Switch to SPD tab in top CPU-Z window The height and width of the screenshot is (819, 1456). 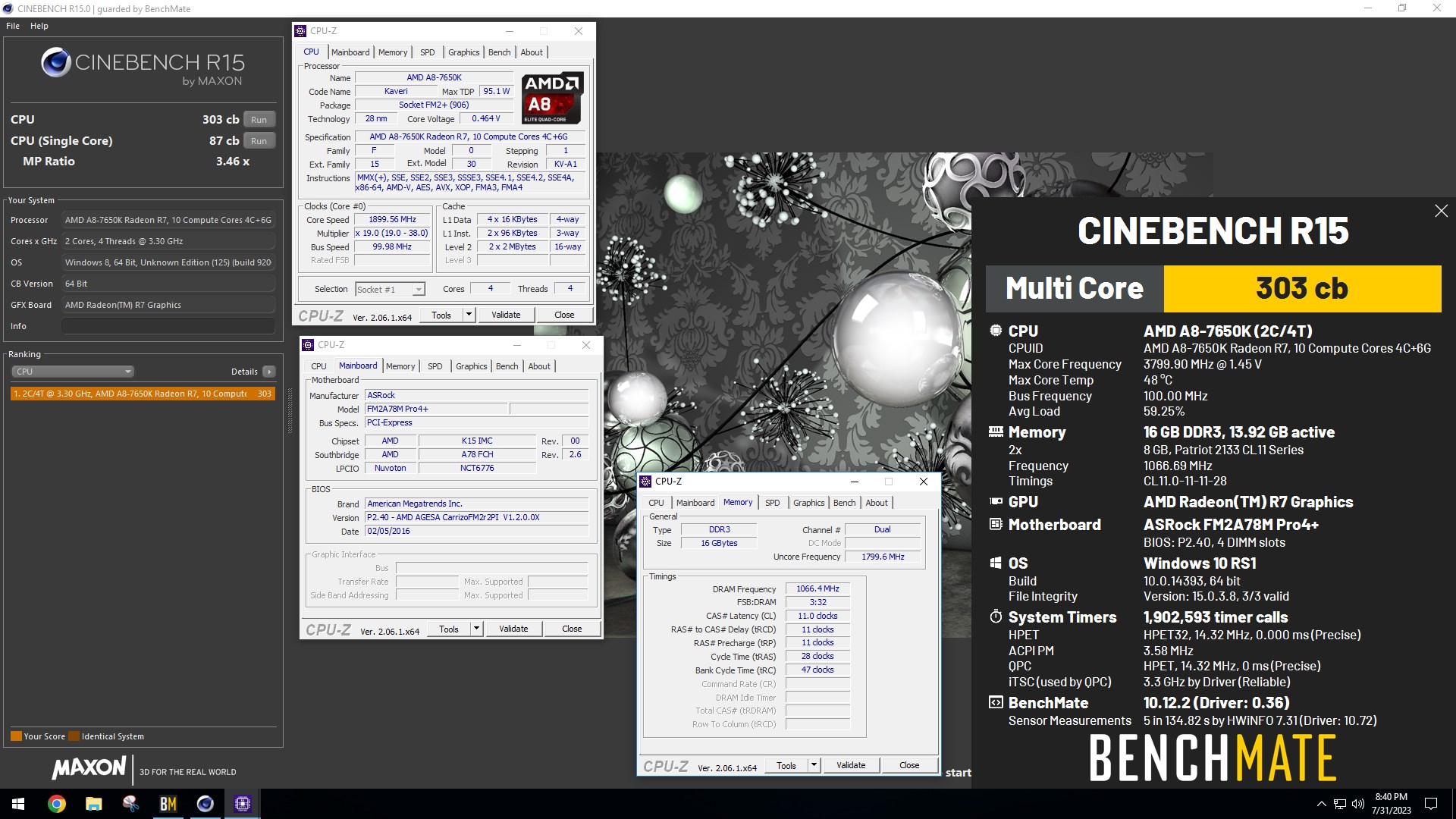[x=428, y=52]
